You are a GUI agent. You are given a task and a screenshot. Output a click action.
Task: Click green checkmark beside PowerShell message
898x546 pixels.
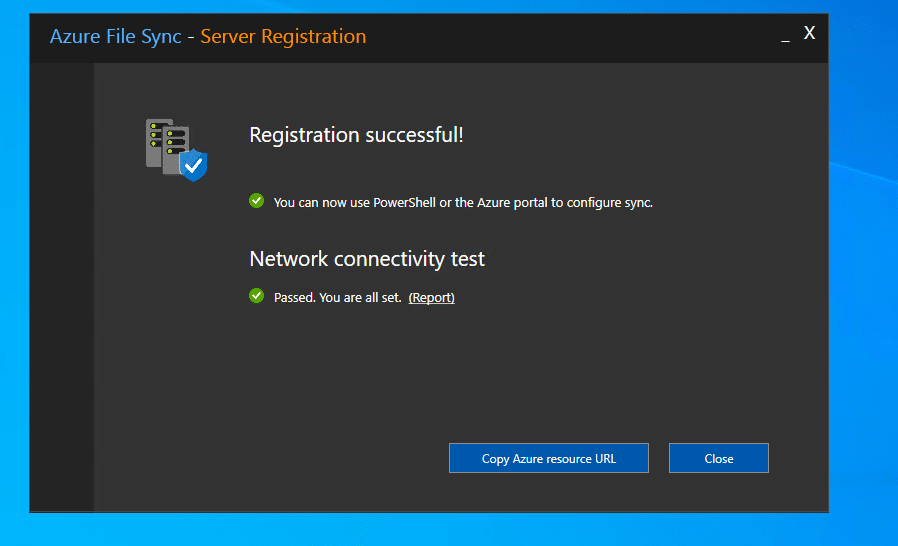click(257, 201)
